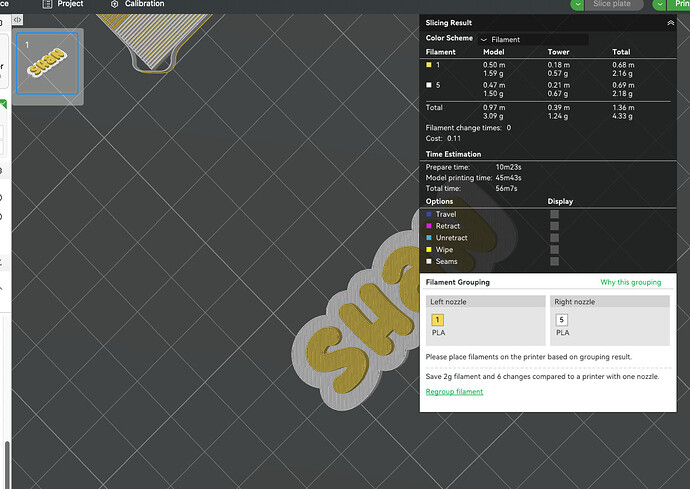
Task: Click Total time value 56m7s
Action: (x=506, y=188)
